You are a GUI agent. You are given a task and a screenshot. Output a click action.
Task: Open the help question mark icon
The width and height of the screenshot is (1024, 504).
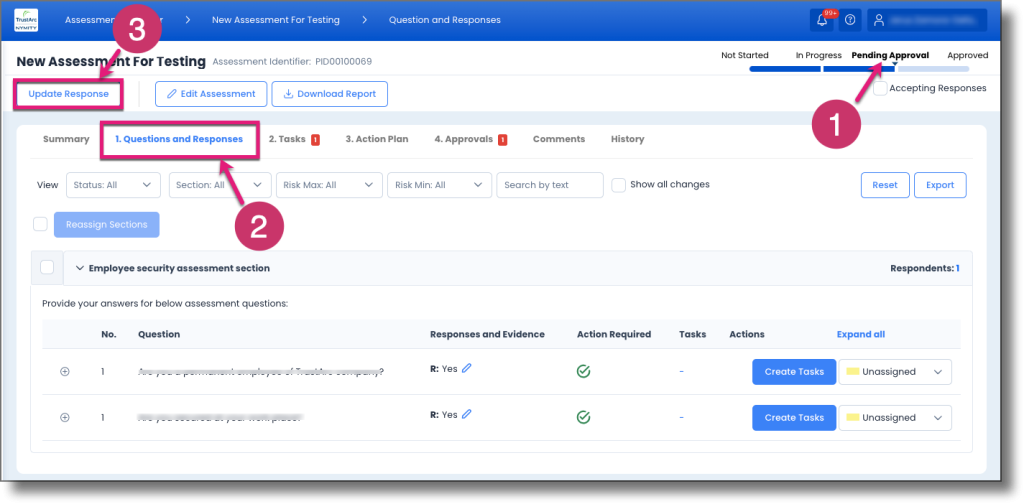(x=850, y=20)
